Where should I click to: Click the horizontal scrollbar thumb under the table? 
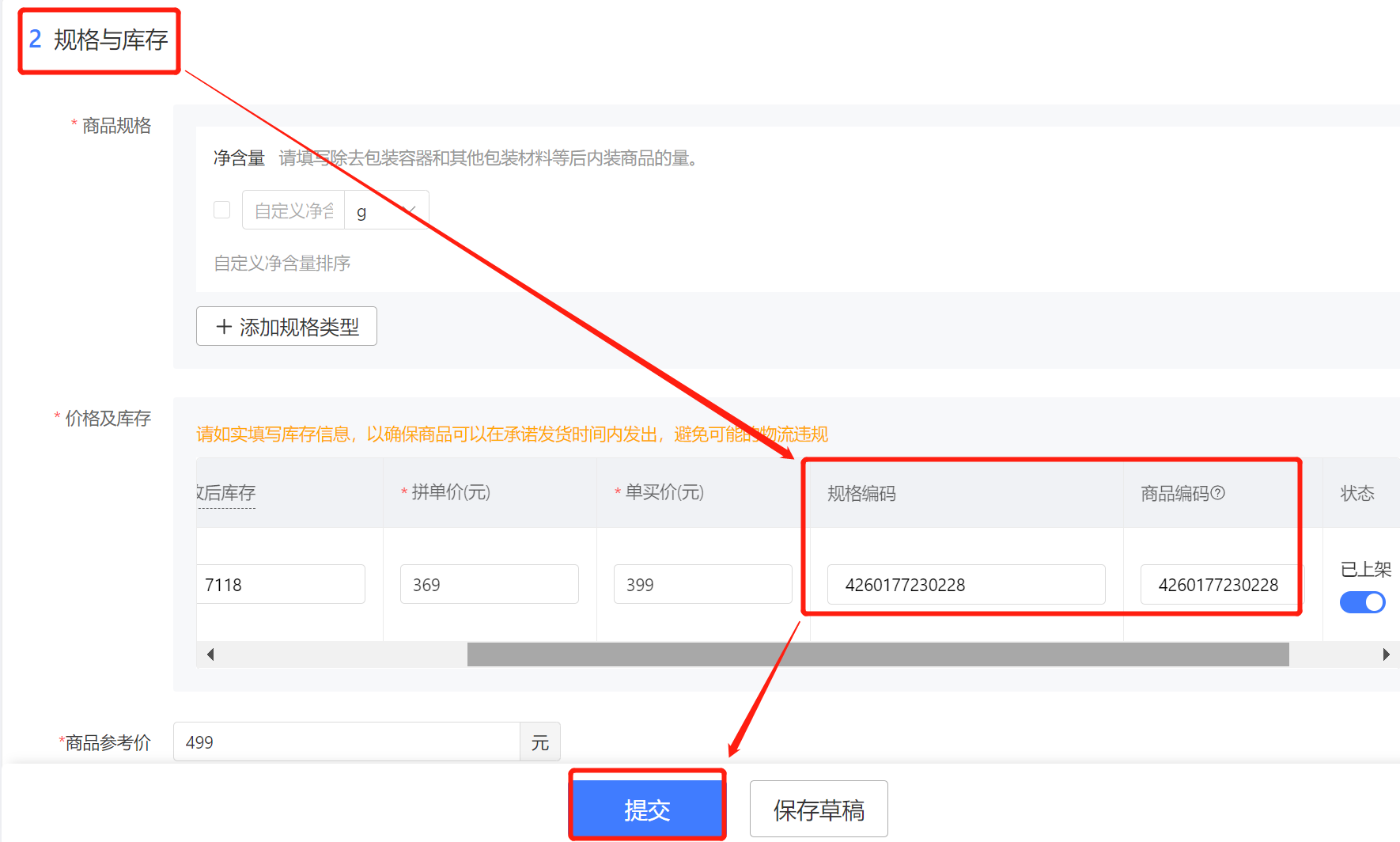(878, 654)
